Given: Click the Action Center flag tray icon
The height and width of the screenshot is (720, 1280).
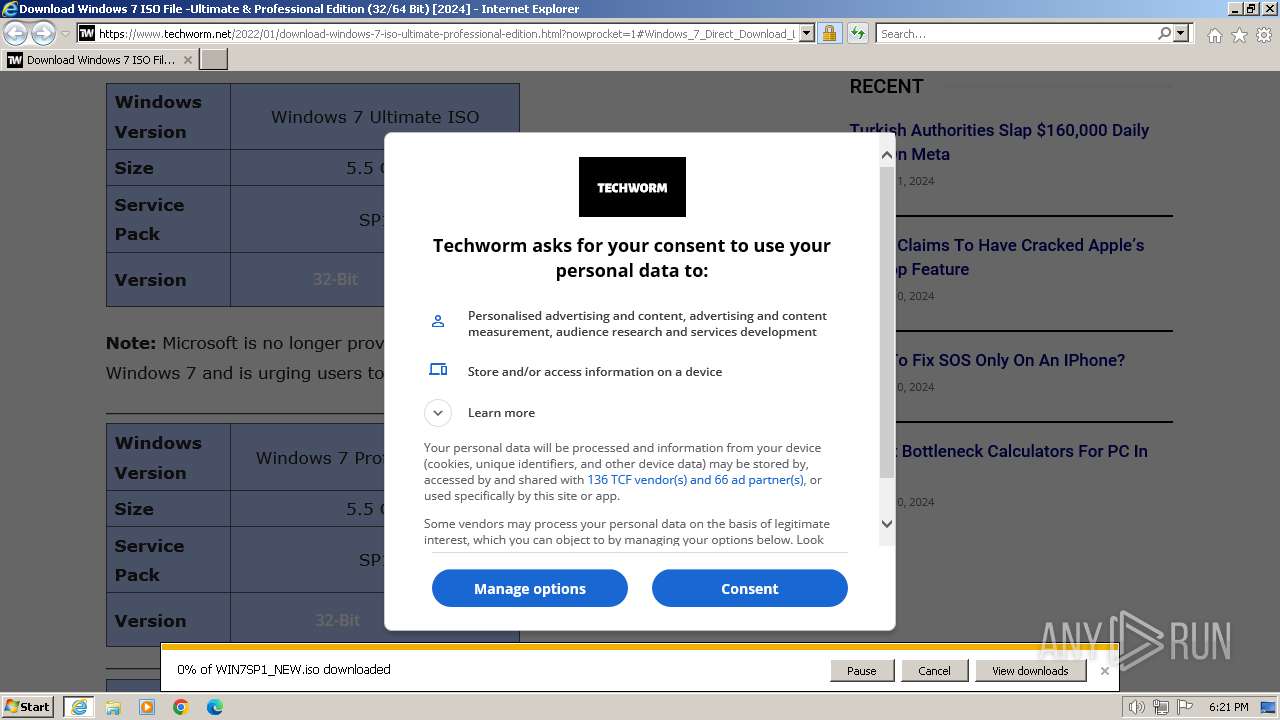Looking at the screenshot, I should [x=1183, y=707].
